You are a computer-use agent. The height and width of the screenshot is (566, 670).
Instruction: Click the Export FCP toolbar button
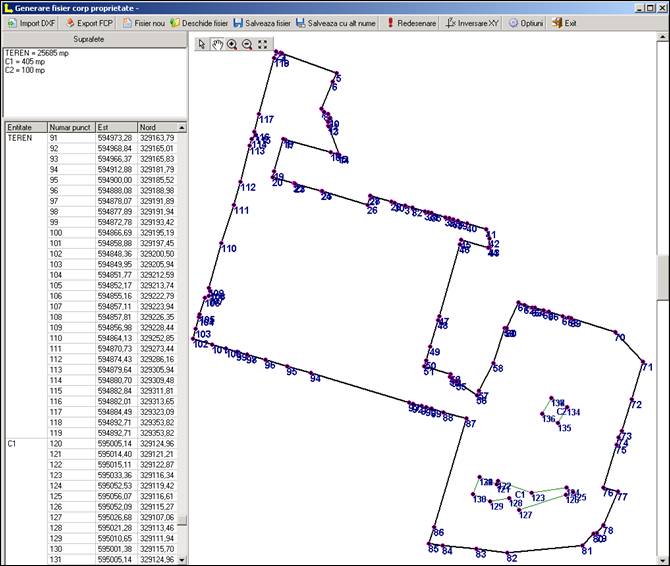point(89,23)
